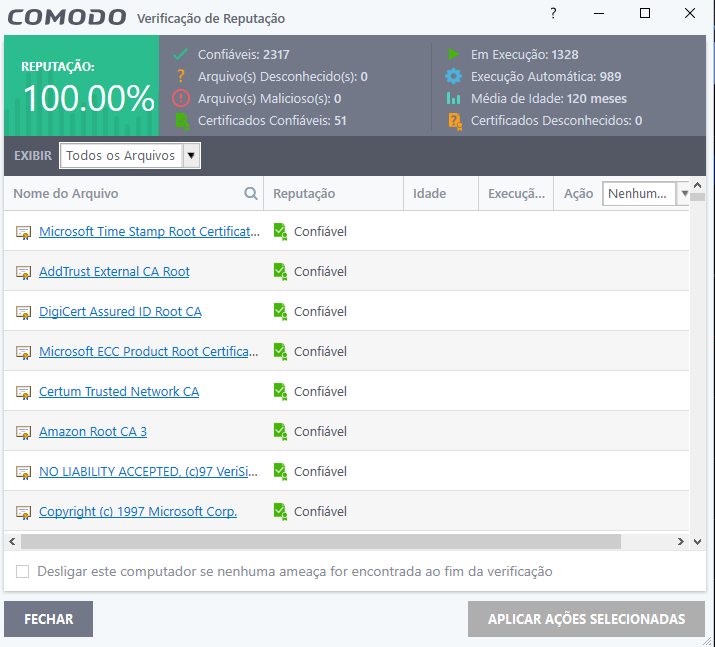The image size is (715, 647).
Task: Click certificate icon beside DigiCert Assured ID Root CA
Action: [24, 313]
